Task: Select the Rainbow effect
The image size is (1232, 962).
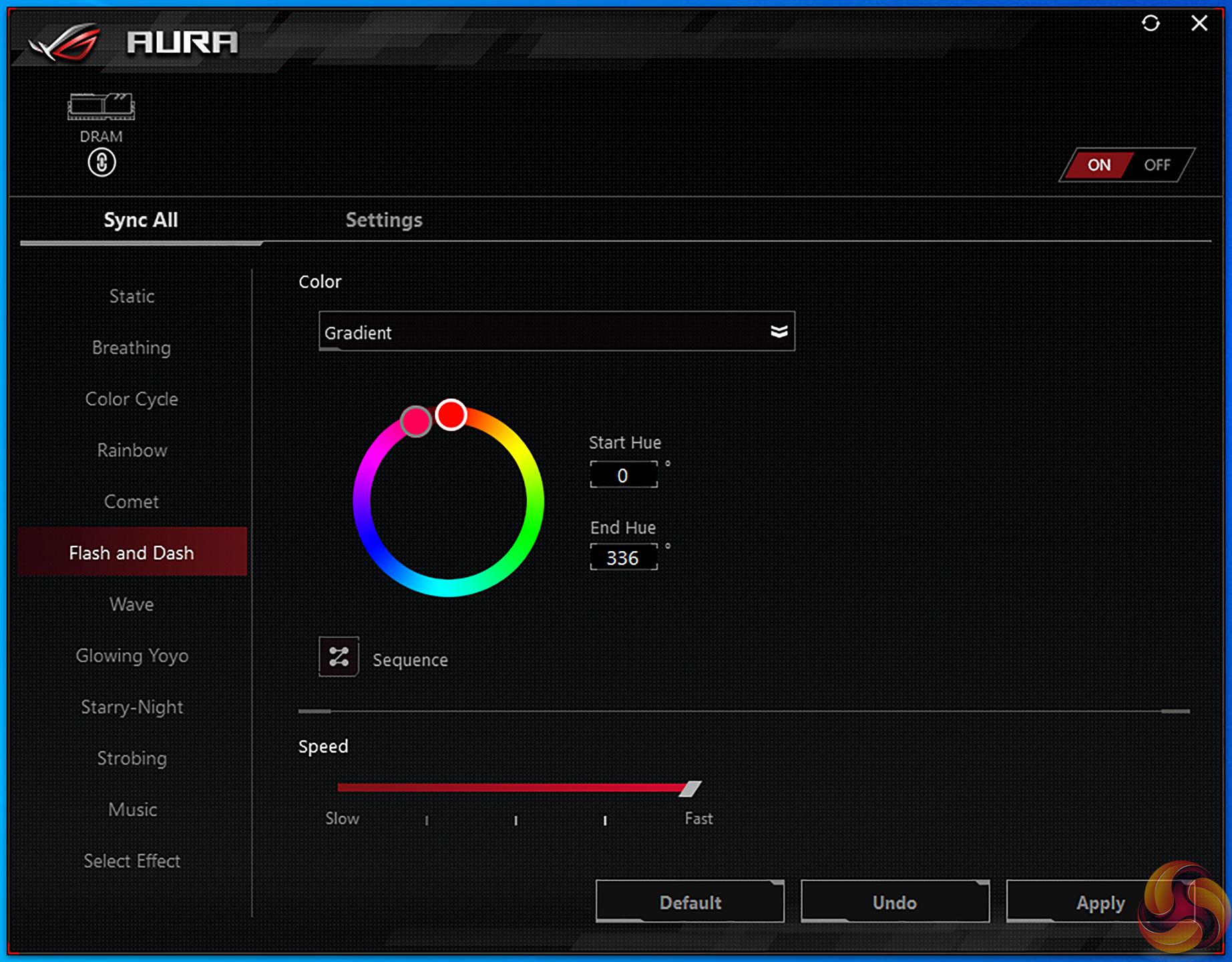Action: coord(132,450)
